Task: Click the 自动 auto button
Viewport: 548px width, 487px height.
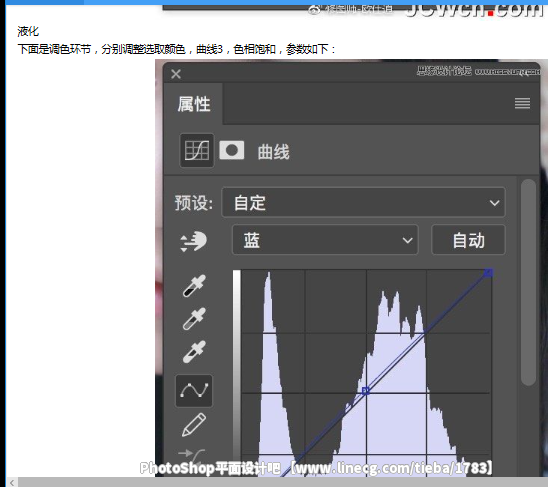Action: [x=468, y=240]
